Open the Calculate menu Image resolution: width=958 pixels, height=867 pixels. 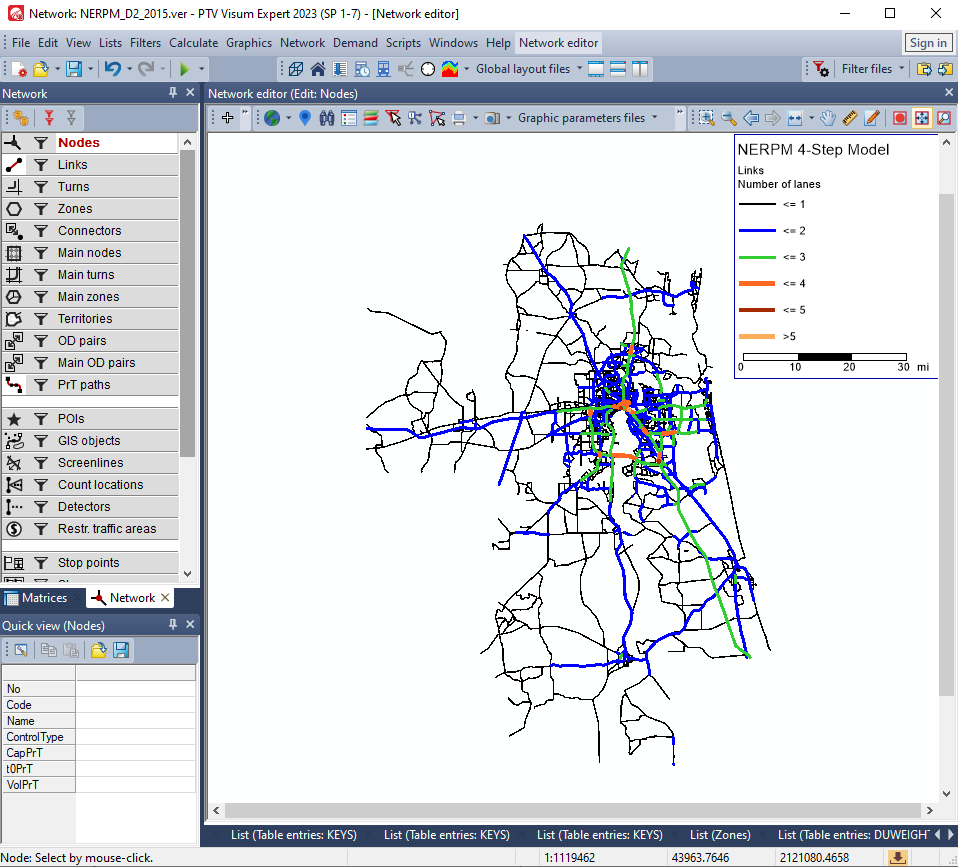pos(193,43)
